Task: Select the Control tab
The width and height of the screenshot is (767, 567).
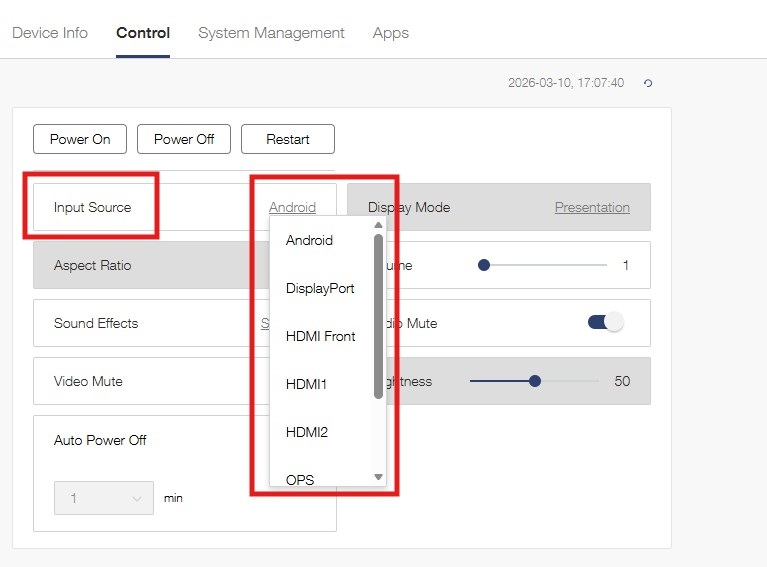Action: click(143, 33)
